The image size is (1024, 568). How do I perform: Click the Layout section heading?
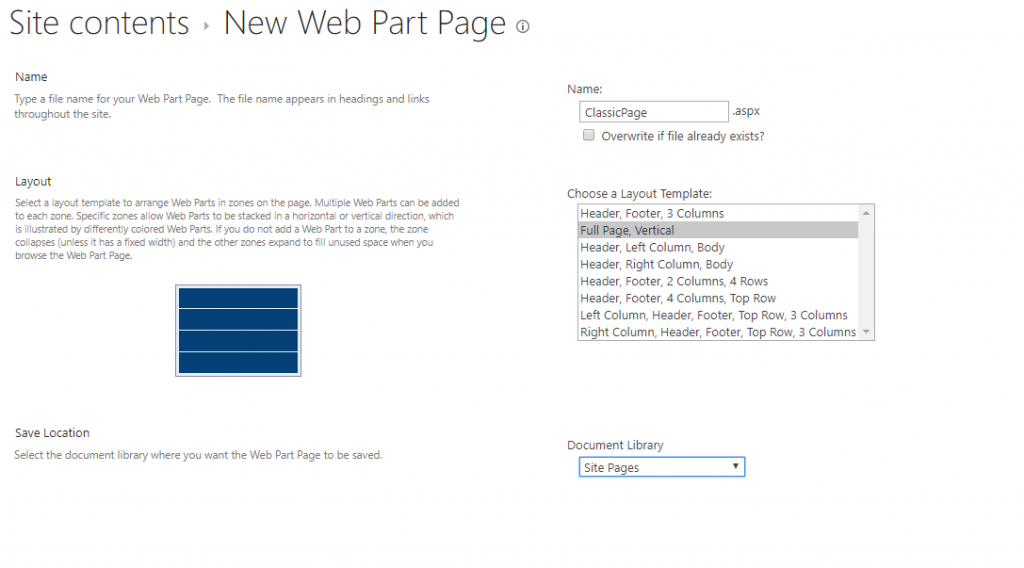[33, 181]
